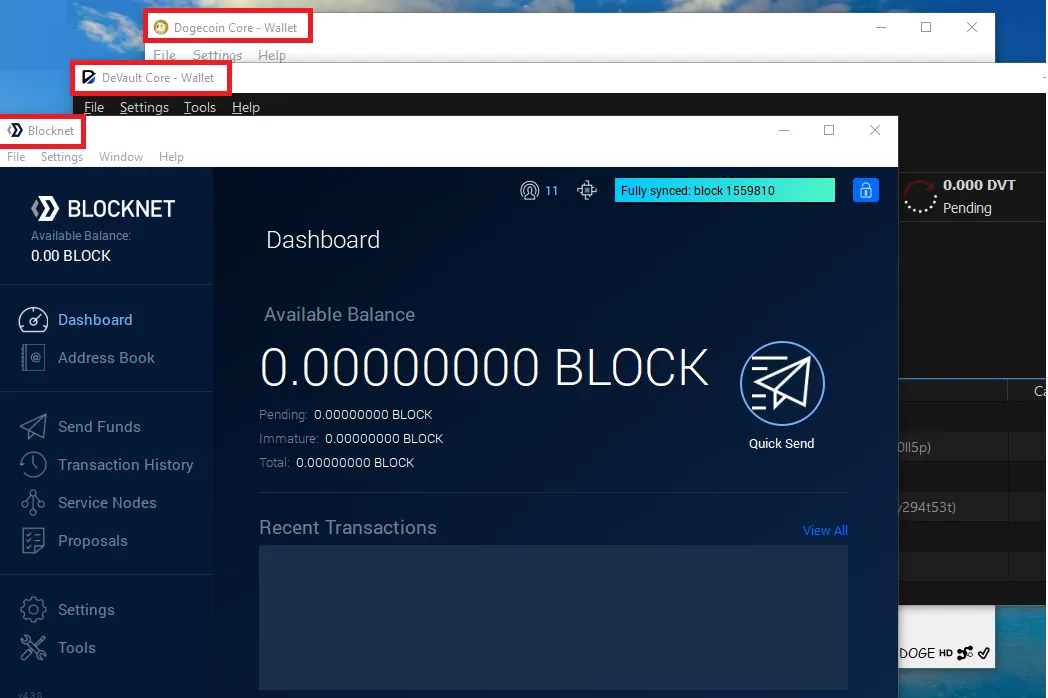
Task: Click the large 0.00000000 BLOCK available balance
Action: point(484,368)
